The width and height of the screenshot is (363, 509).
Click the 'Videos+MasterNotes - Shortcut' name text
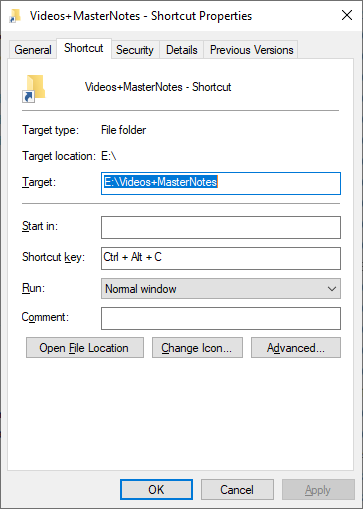tap(158, 87)
